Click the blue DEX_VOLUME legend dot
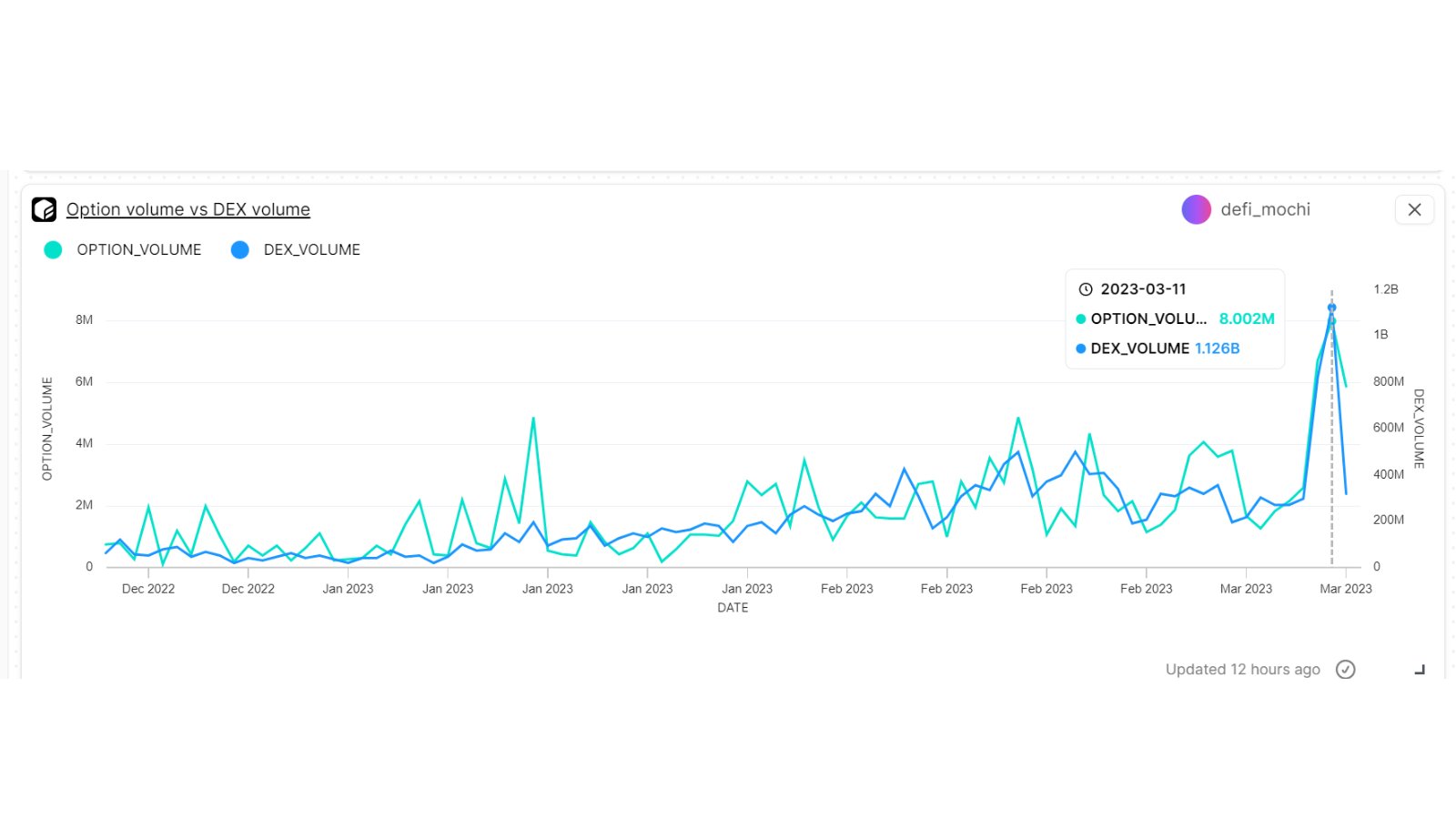Viewport: 1456px width, 819px height. click(240, 249)
